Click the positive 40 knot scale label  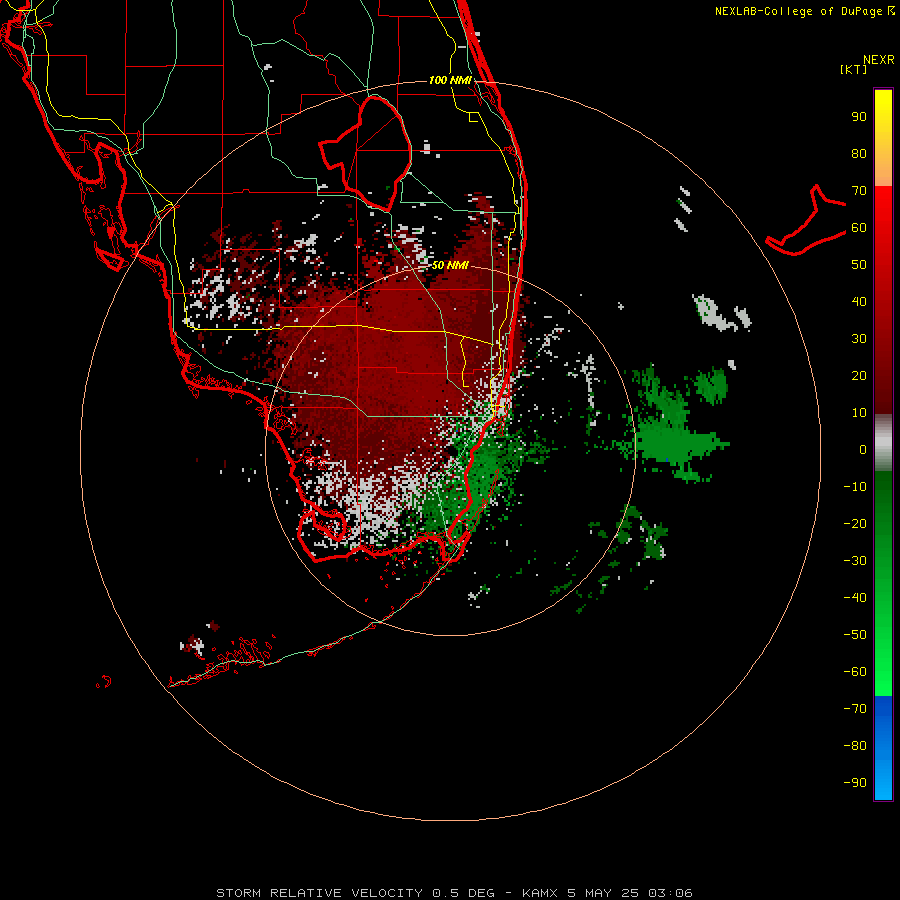point(859,302)
